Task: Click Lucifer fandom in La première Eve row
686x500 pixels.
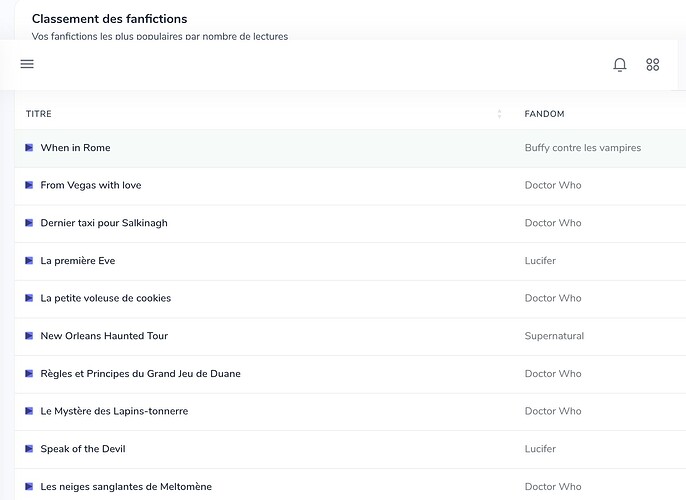Action: tap(540, 261)
